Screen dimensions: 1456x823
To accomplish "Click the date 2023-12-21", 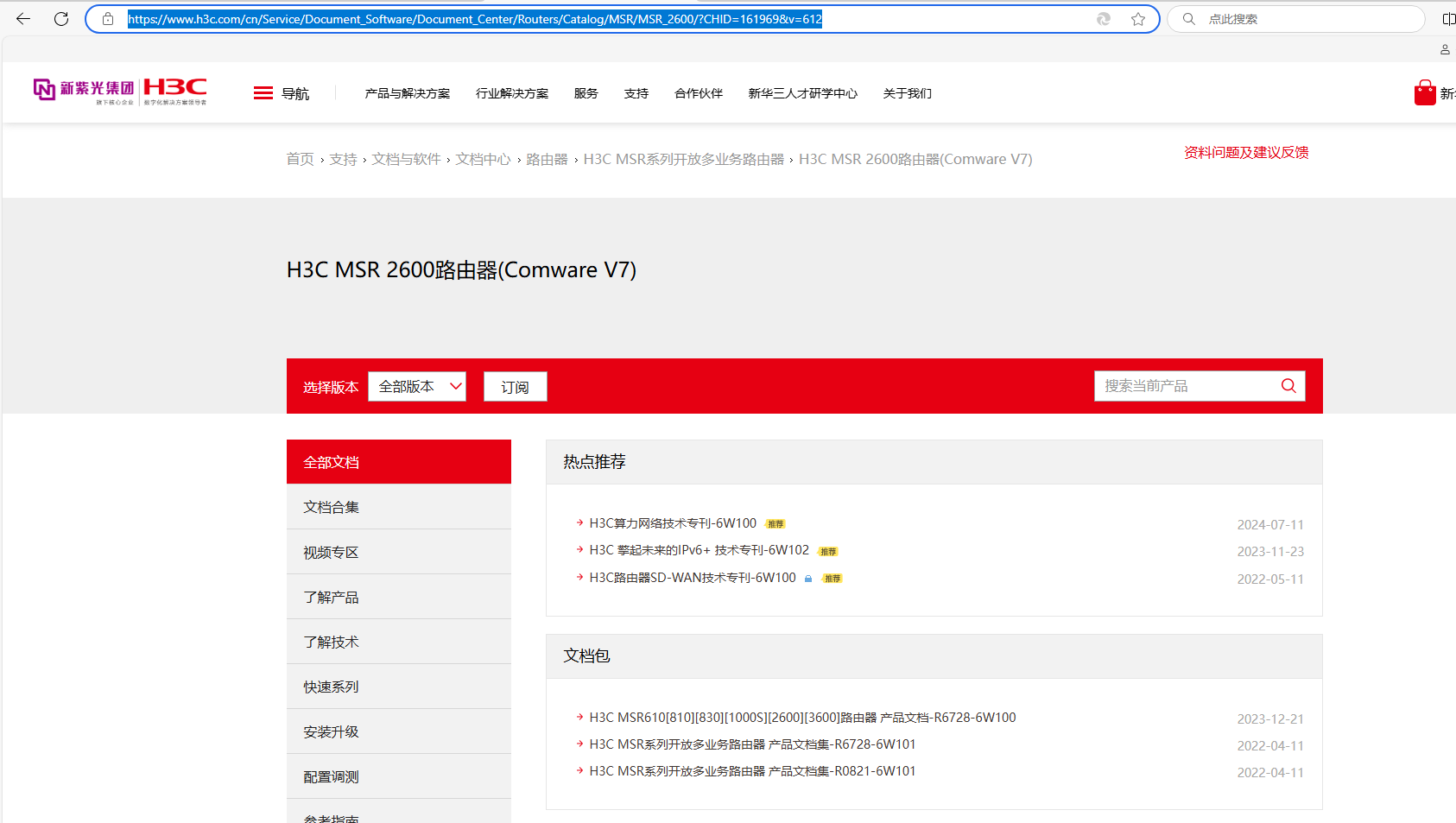I will pyautogui.click(x=1270, y=719).
